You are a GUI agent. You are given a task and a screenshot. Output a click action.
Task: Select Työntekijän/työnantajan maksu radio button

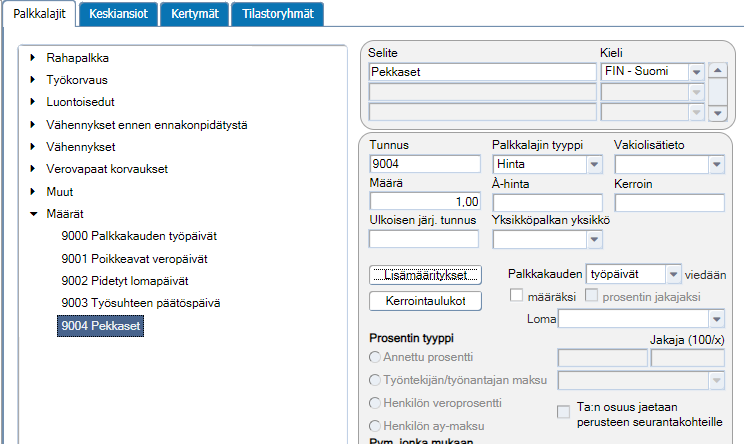[375, 380]
